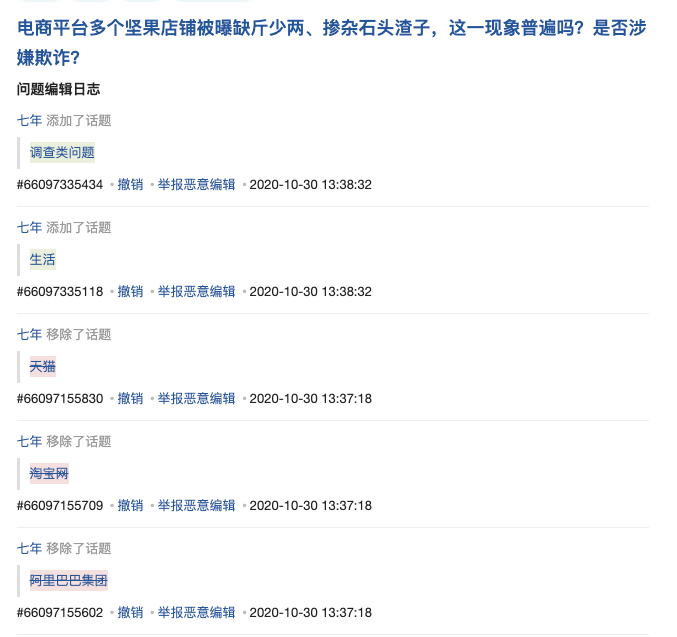Click timestamp 2020-10-30 13:38:32 of edit #66097335434
The image size is (677, 637).
tap(310, 185)
